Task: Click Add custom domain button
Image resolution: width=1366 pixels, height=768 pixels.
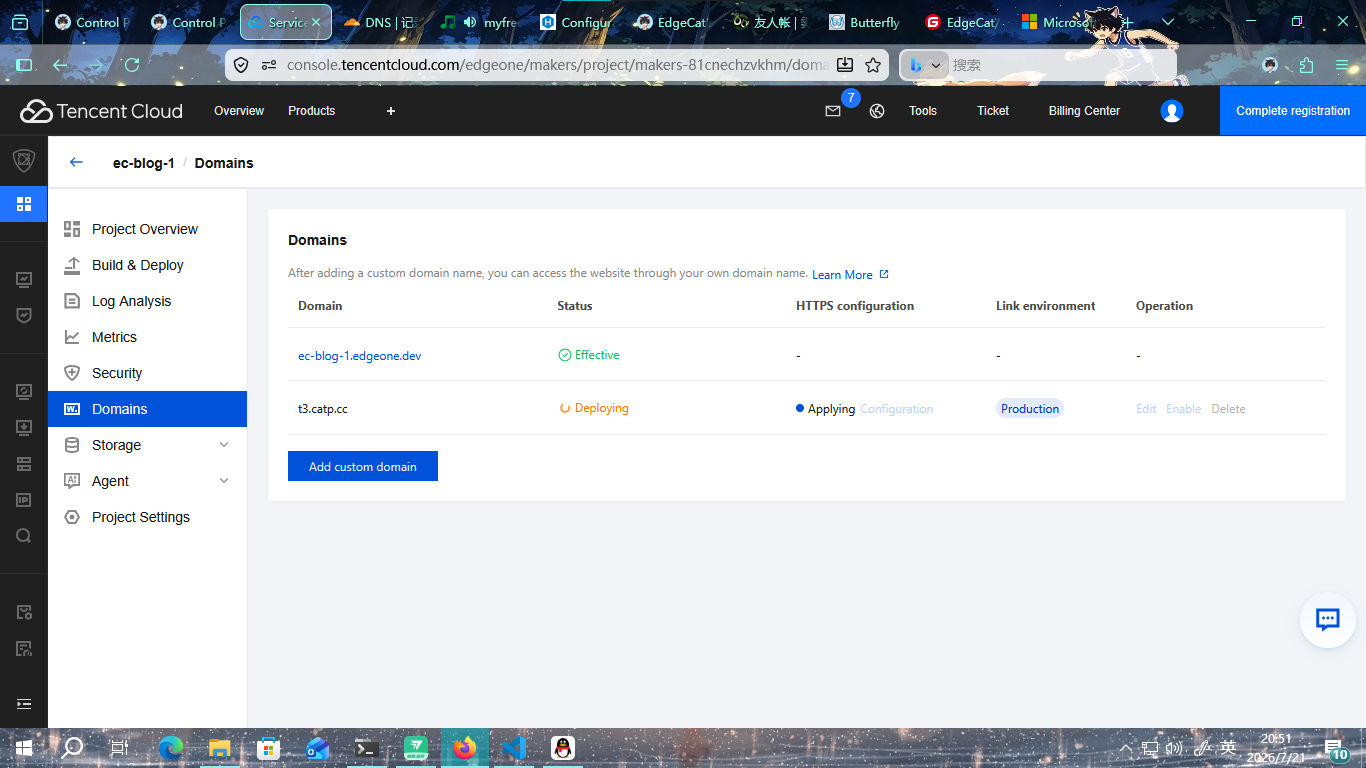Action: [363, 466]
